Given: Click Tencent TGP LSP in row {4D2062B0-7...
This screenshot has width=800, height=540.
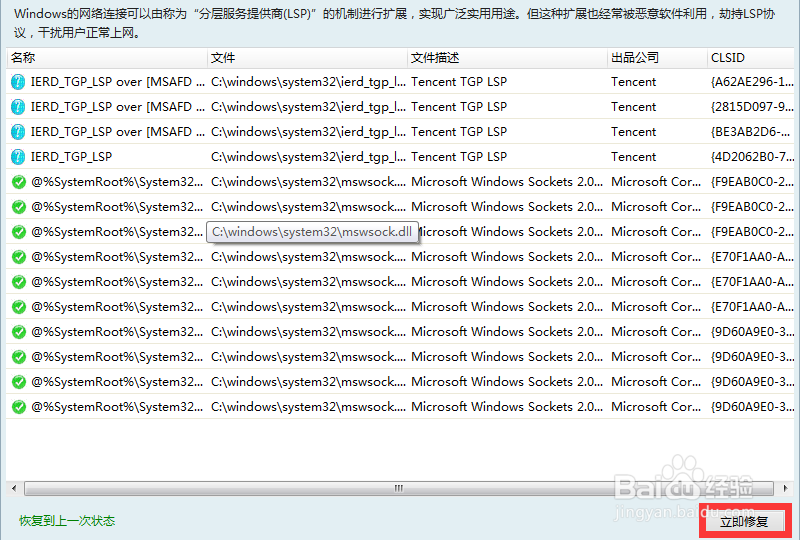Looking at the screenshot, I should coord(459,157).
